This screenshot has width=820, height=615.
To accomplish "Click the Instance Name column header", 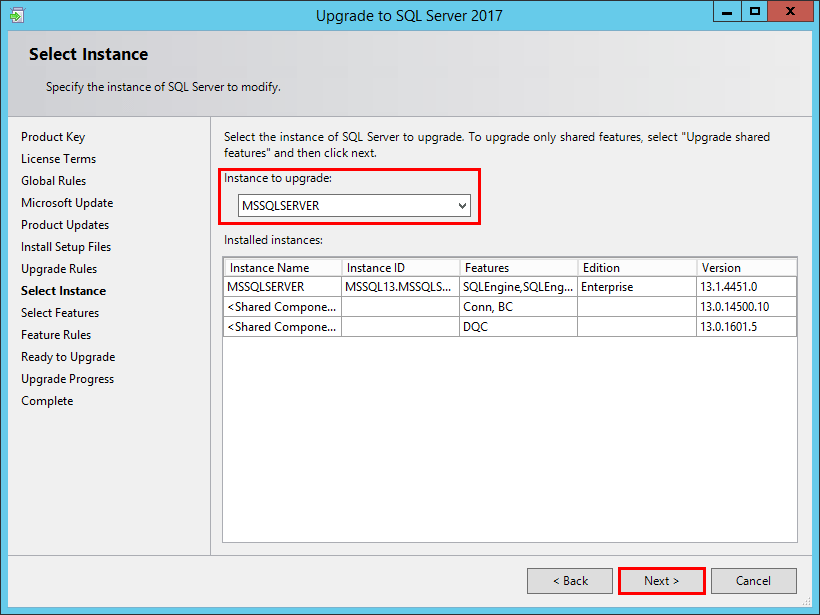I will click(282, 268).
